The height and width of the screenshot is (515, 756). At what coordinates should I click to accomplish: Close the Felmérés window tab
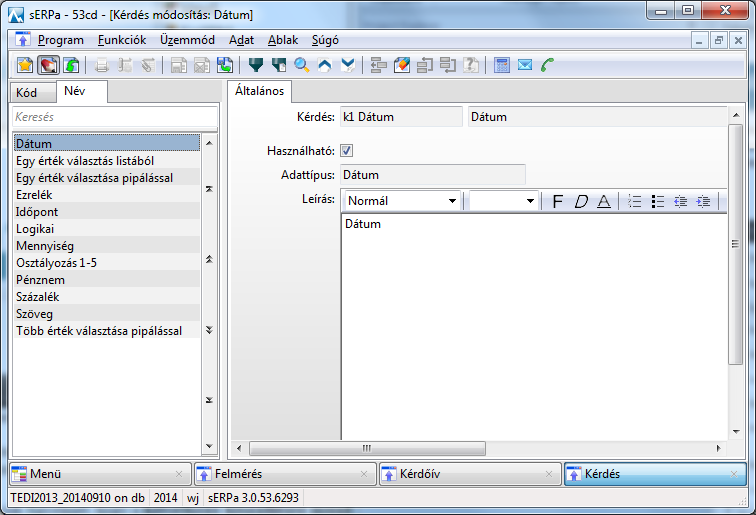pos(364,474)
